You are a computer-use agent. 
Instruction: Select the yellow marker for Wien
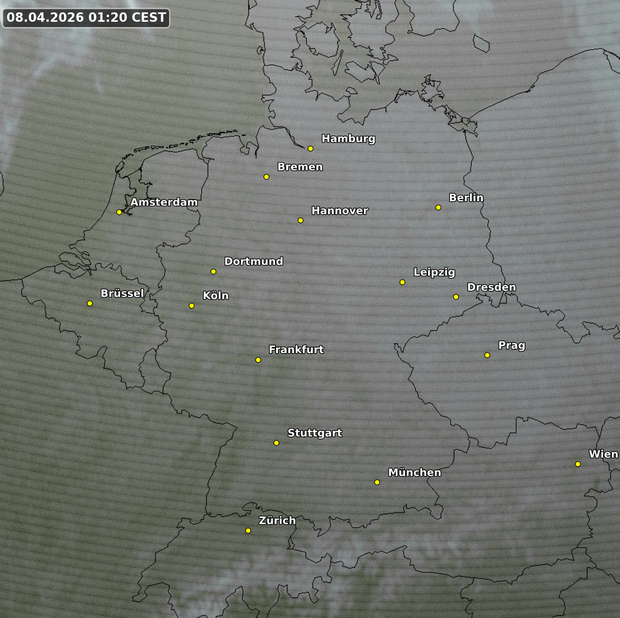(x=578, y=463)
